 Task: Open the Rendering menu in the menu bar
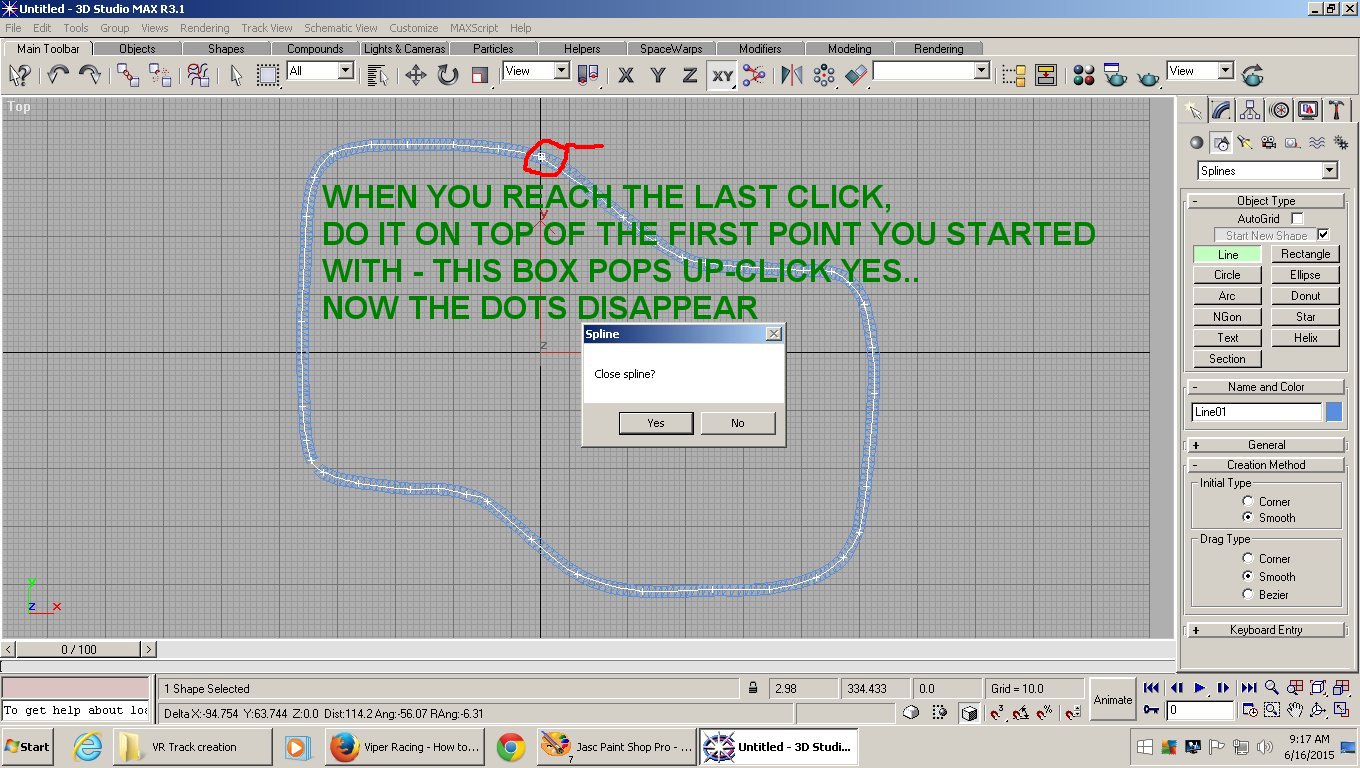tap(205, 28)
